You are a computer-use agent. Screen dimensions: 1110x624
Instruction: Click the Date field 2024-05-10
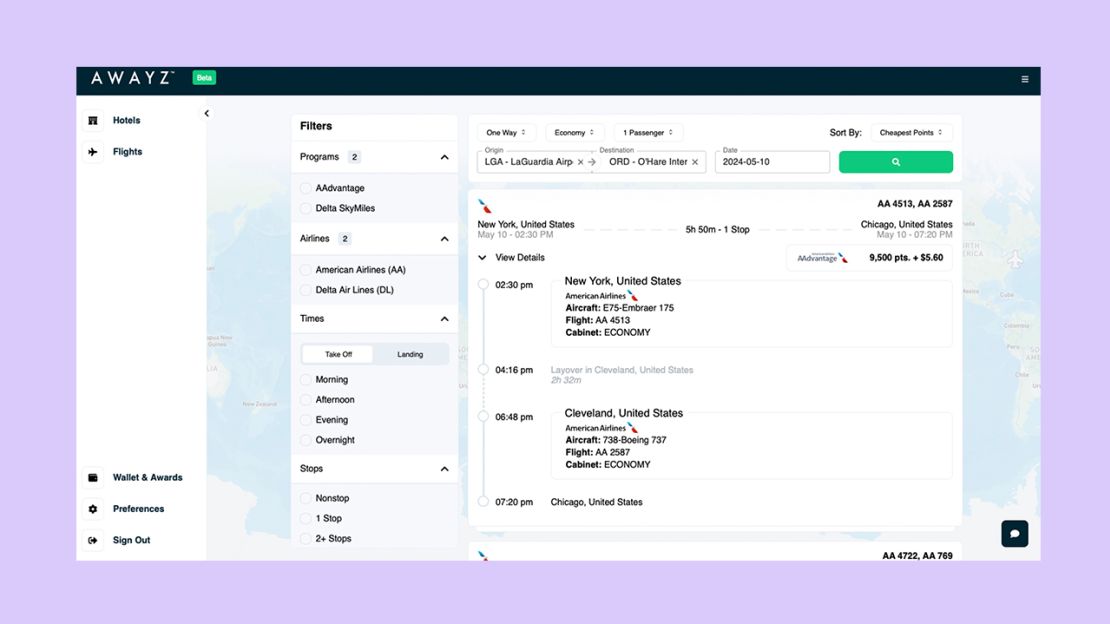click(772, 162)
